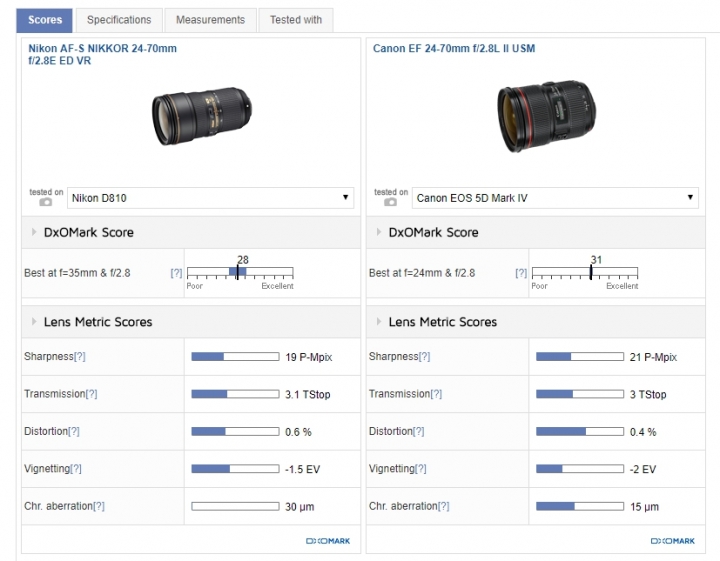Screen dimensions: 720x561
Task: Click the Nikon Sharpness 19 P-Mpix bar
Action: click(x=235, y=357)
